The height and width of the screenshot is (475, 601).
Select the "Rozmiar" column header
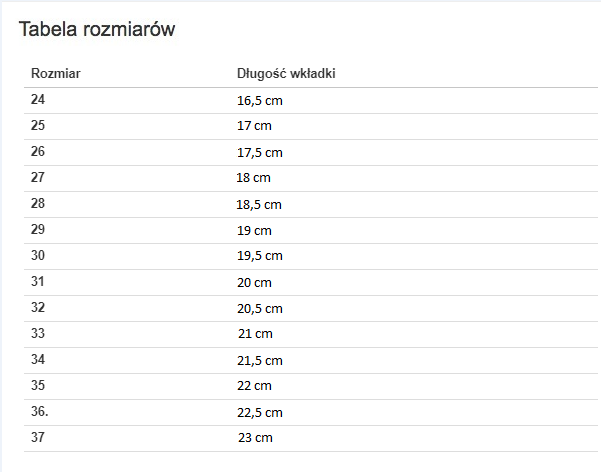pyautogui.click(x=56, y=74)
